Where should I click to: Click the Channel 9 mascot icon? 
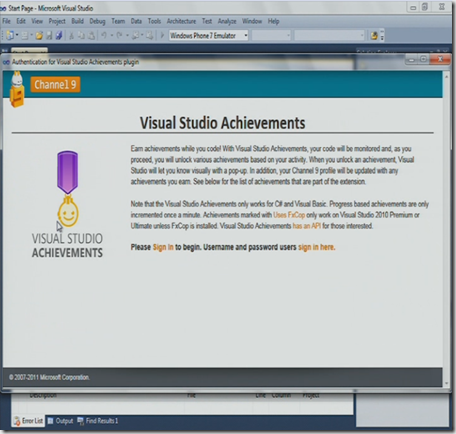point(17,89)
